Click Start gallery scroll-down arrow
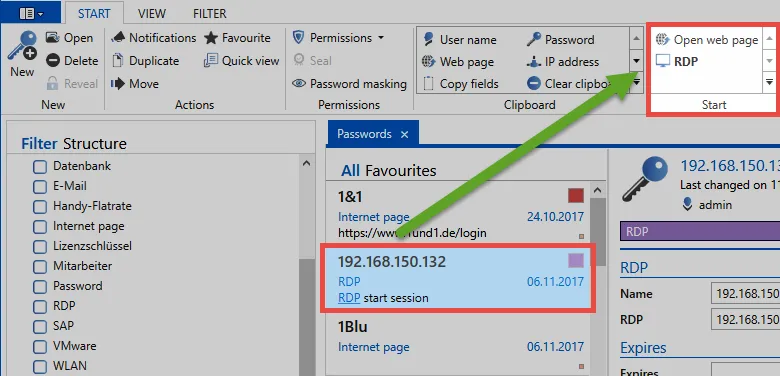The image size is (780, 376). click(x=769, y=61)
